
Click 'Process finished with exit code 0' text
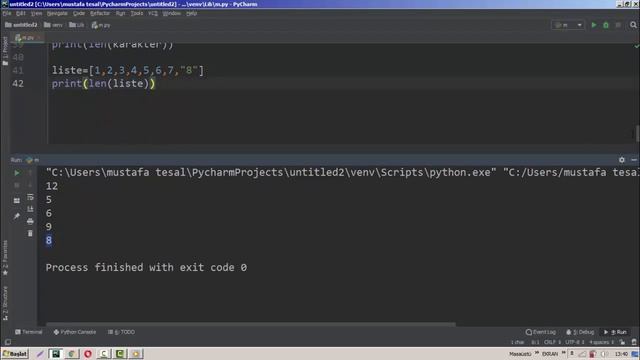click(146, 267)
